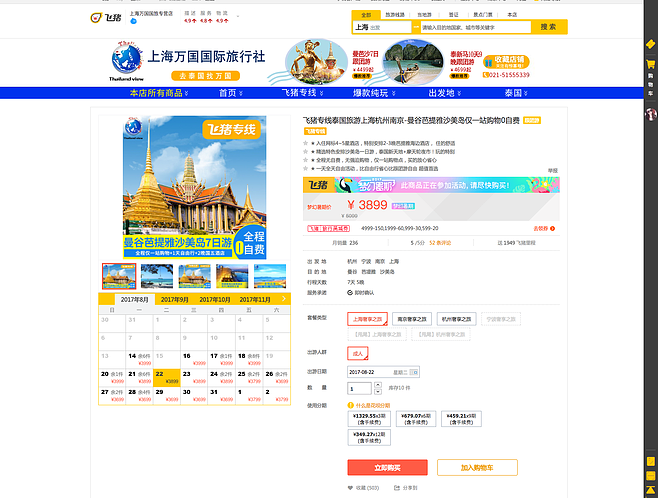Click the Fliggy logo in the header
Screen dimensions: 658x498
pyautogui.click(x=106, y=18)
